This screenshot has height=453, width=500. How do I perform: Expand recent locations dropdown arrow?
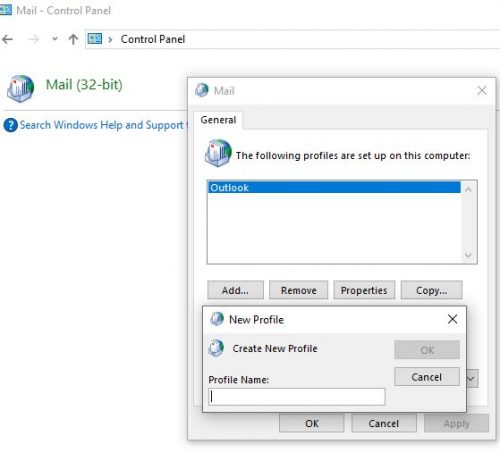click(55, 39)
